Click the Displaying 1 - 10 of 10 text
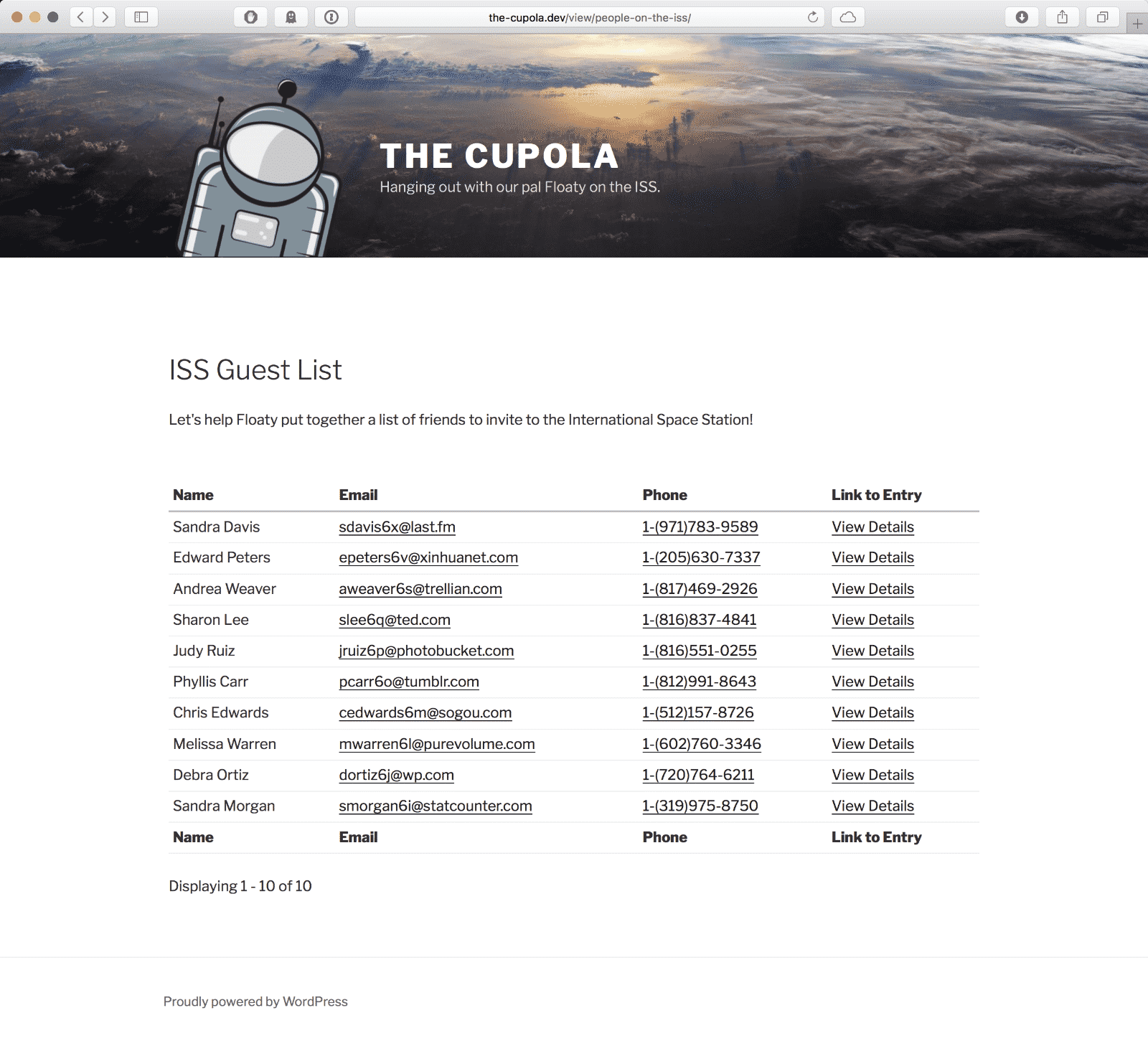The width and height of the screenshot is (1148, 1046). tap(240, 886)
